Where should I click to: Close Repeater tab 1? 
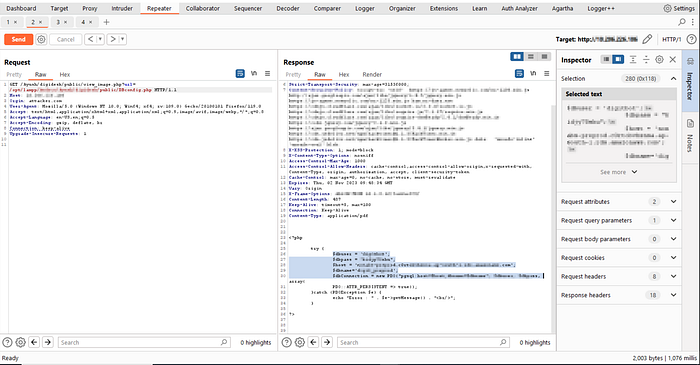(15, 22)
